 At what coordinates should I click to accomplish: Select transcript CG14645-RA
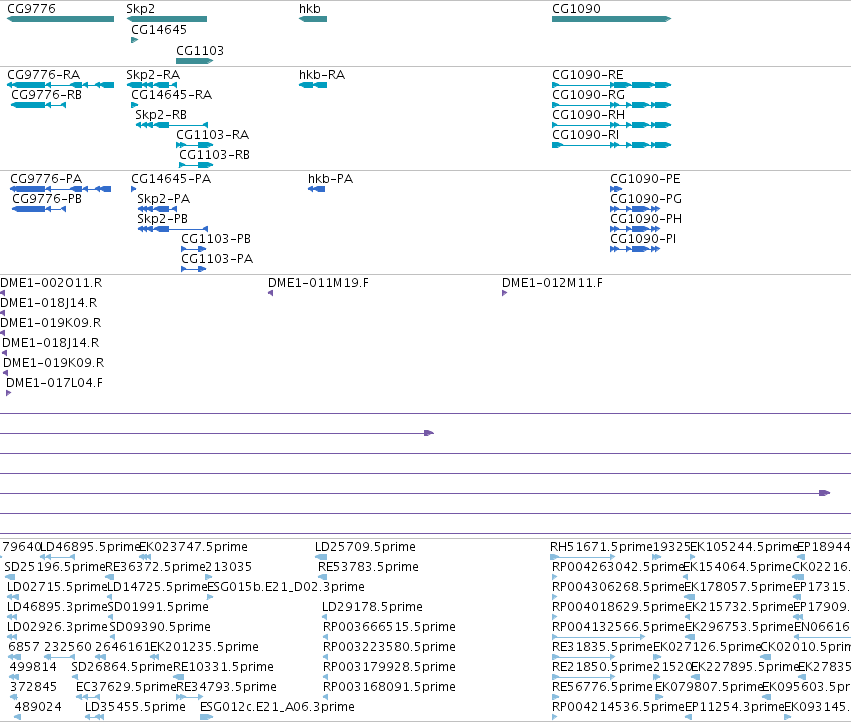point(135,105)
